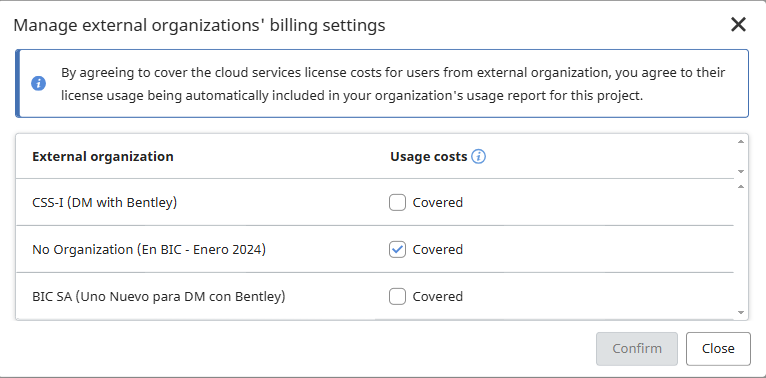Click the dialog title Manage external organizations' billing settings
The width and height of the screenshot is (766, 378).
click(x=199, y=25)
